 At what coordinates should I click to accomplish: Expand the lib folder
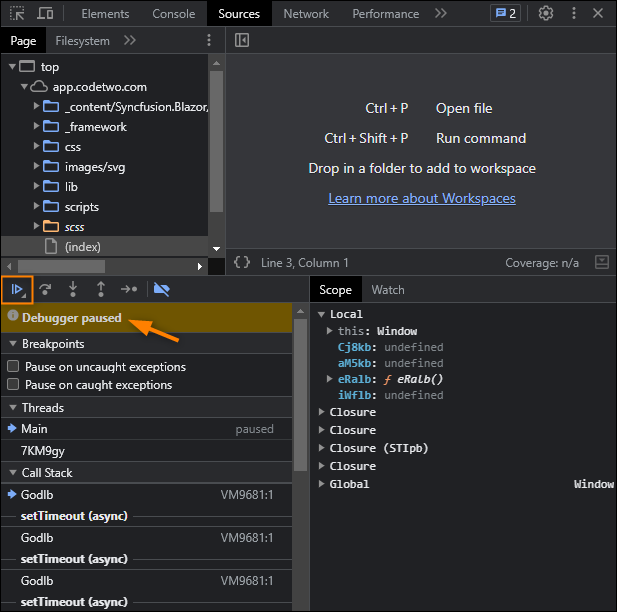pyautogui.click(x=36, y=186)
